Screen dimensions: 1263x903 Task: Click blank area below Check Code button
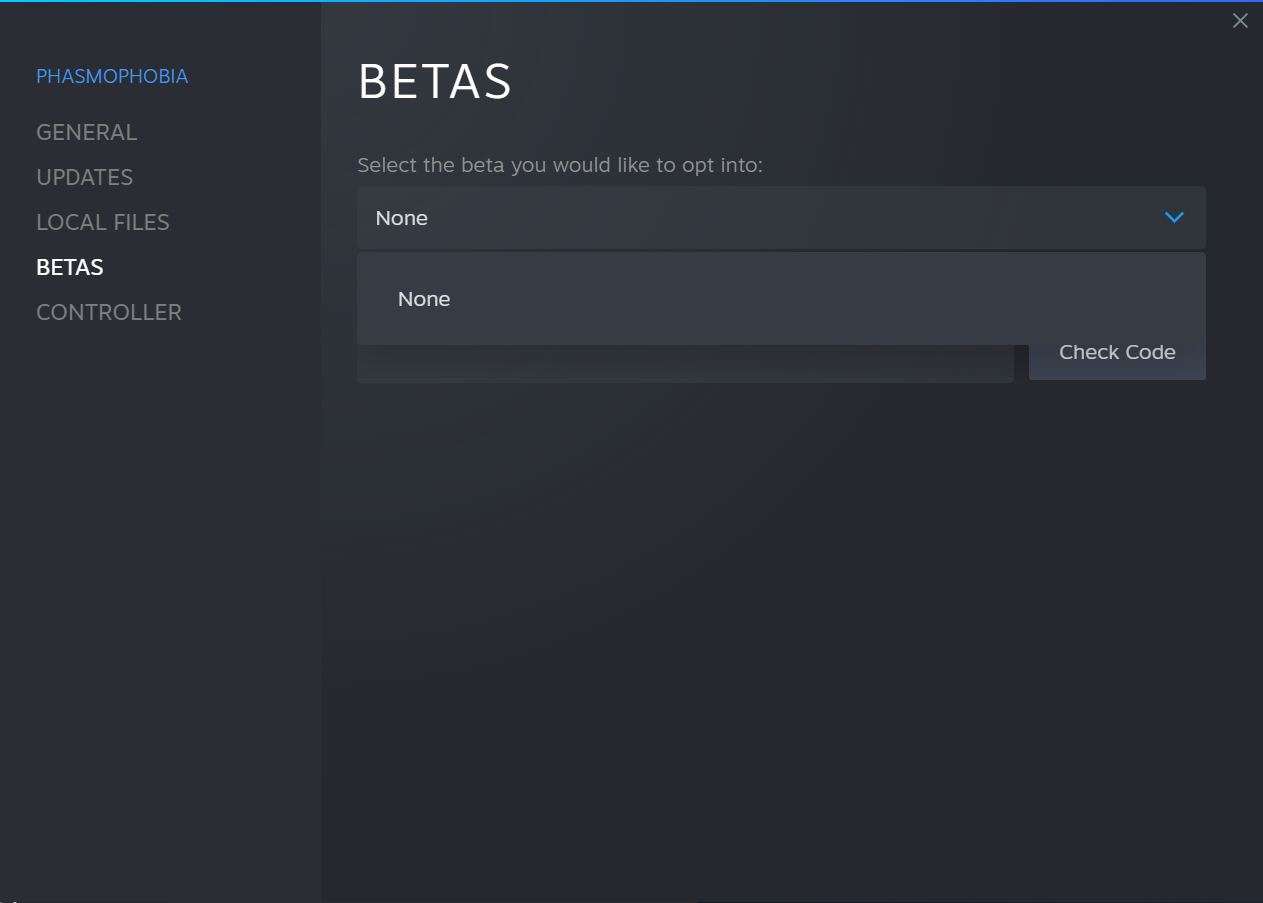click(x=1117, y=500)
